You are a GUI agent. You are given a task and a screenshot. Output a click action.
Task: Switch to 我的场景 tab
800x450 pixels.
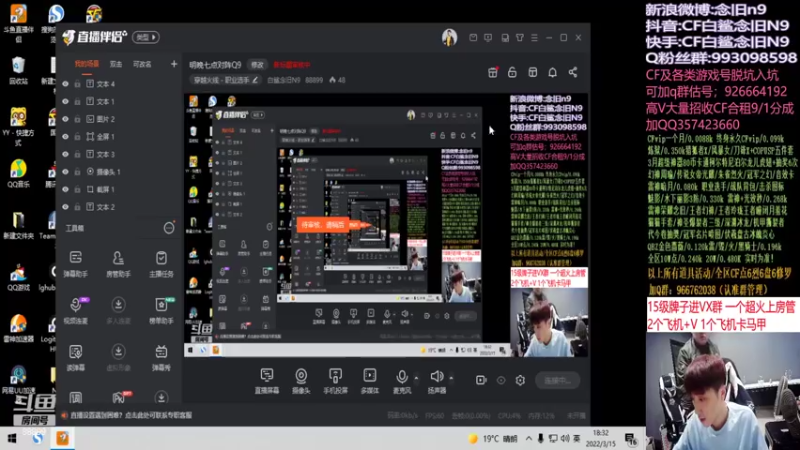87,64
